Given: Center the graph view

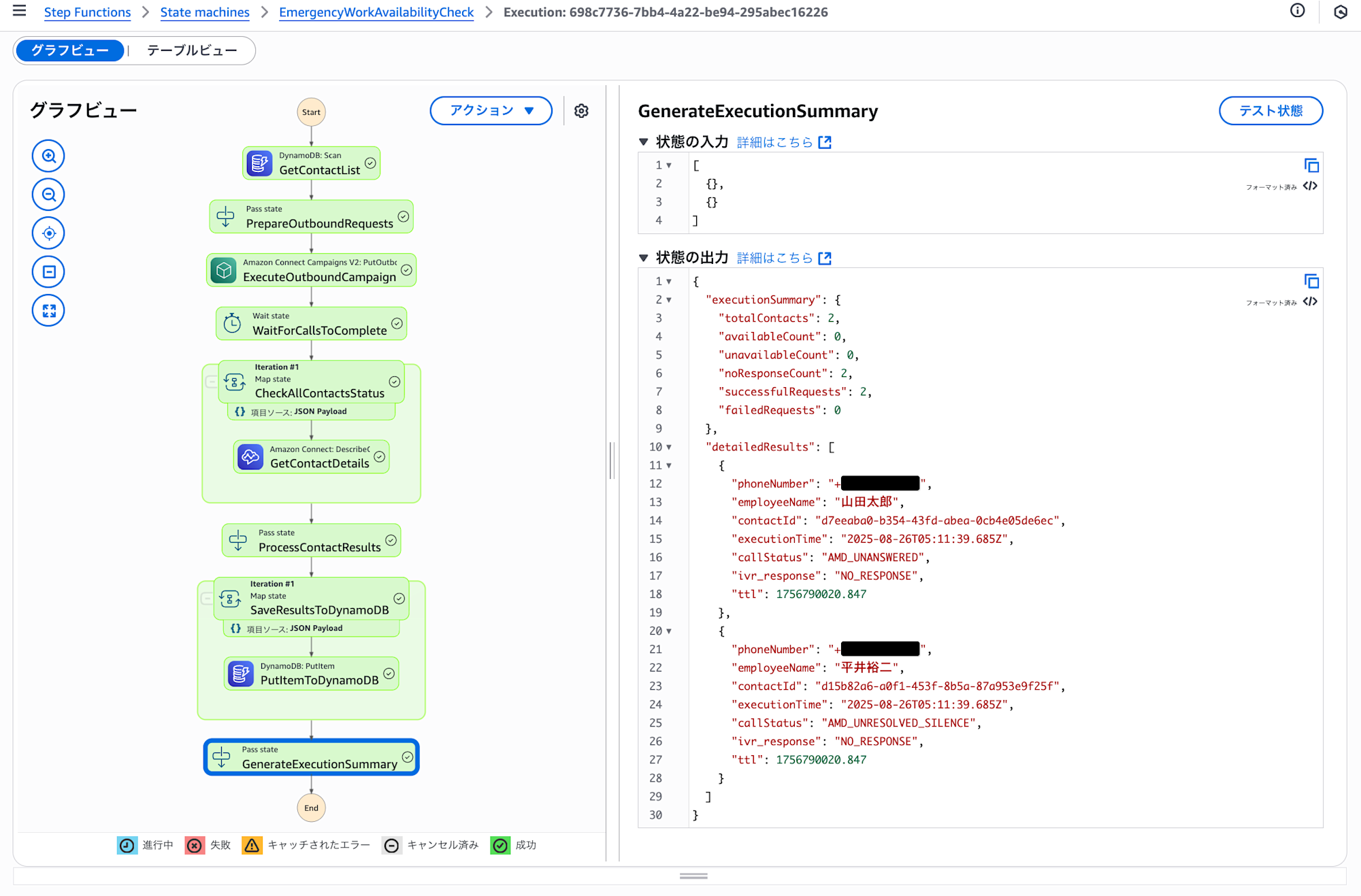Looking at the screenshot, I should 48,233.
